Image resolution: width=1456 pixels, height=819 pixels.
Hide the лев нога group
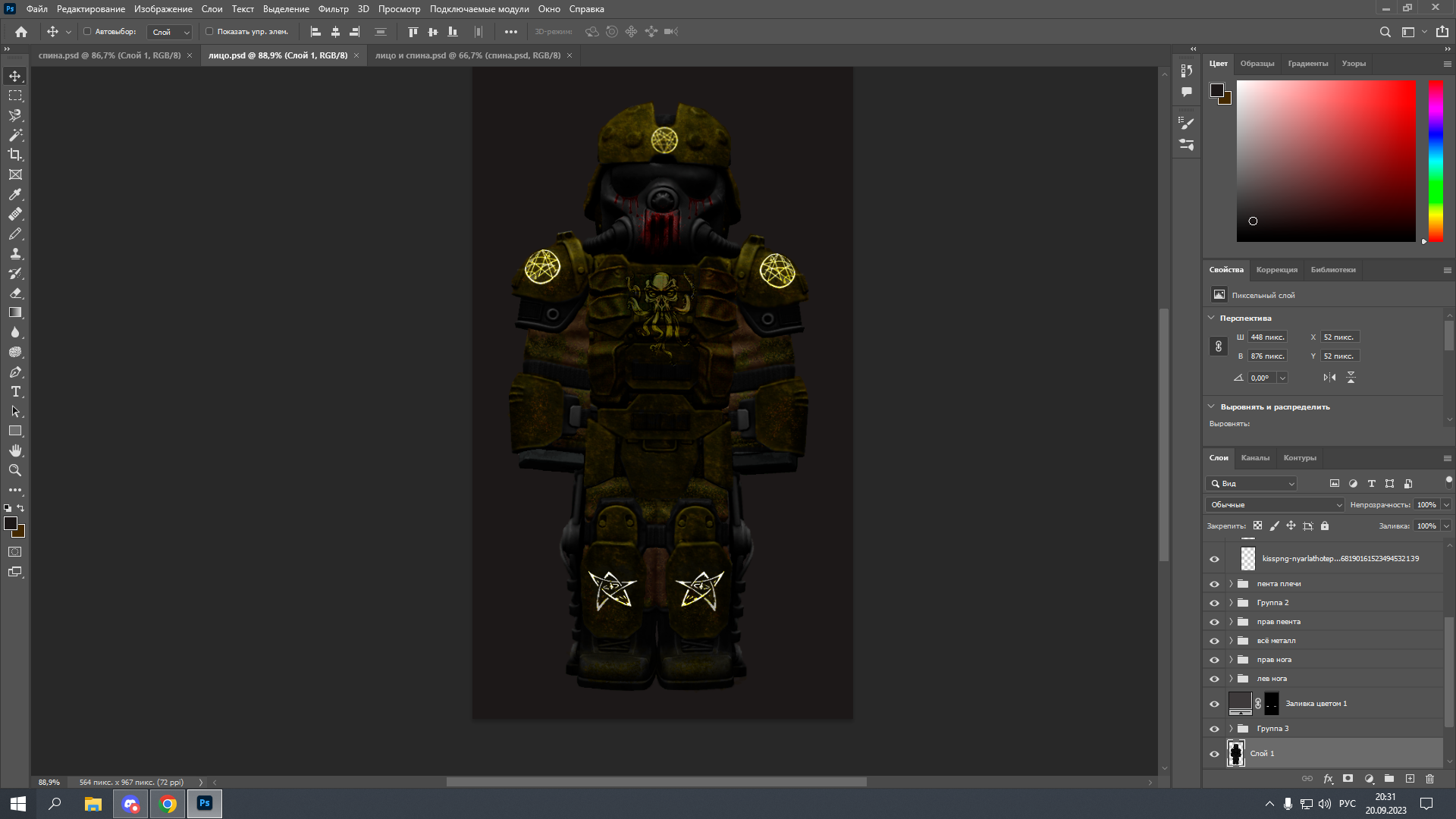[x=1214, y=679]
